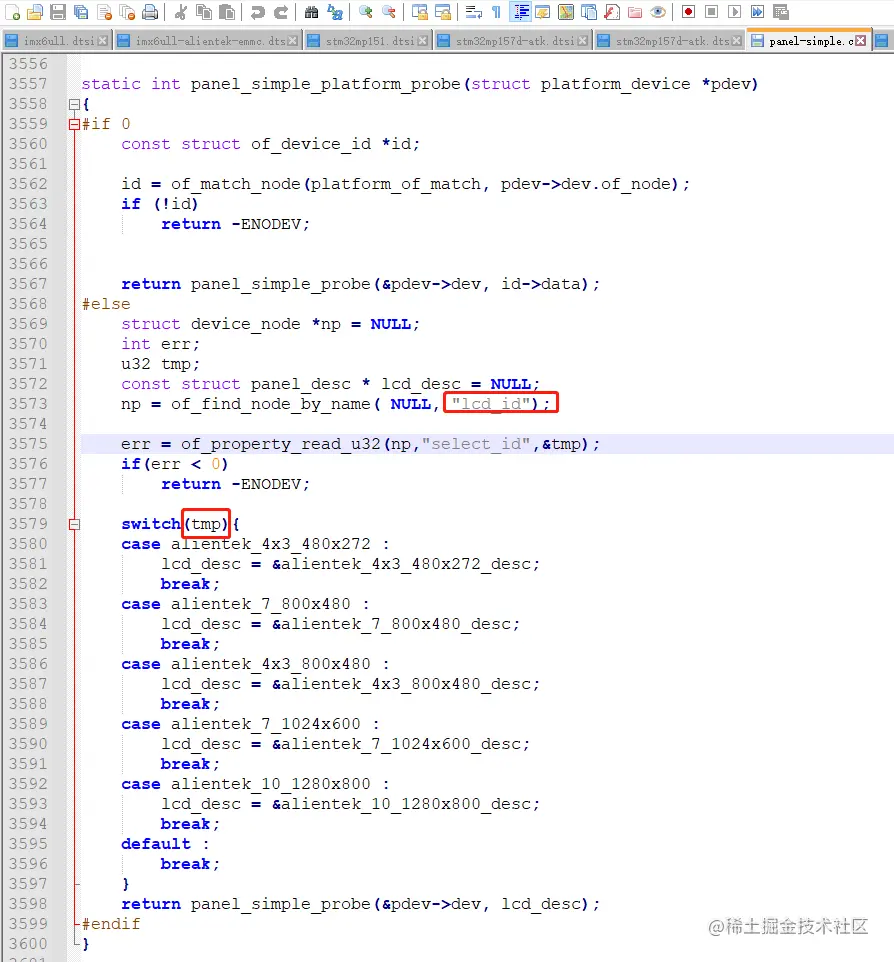
Task: Zoom in on the editor text
Action: (x=366, y=12)
